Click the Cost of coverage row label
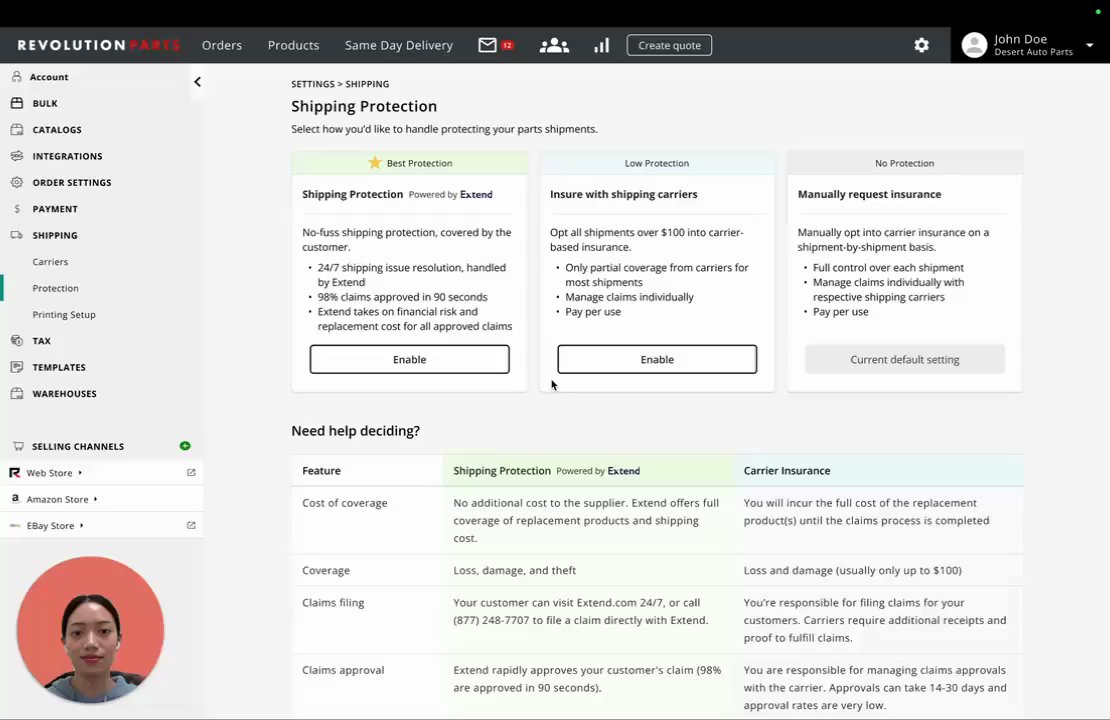Screen dimensions: 1110x720 345,503
